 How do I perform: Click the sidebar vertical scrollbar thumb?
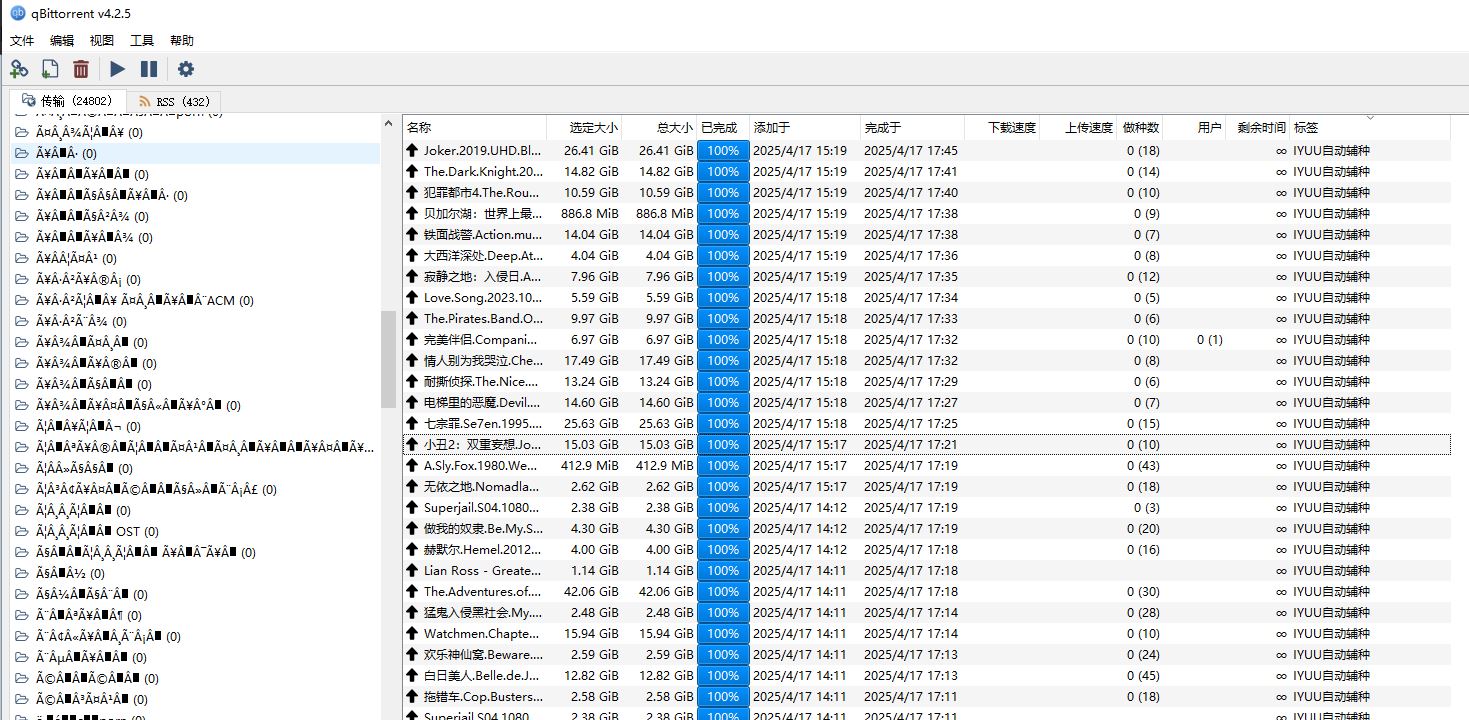click(x=388, y=359)
